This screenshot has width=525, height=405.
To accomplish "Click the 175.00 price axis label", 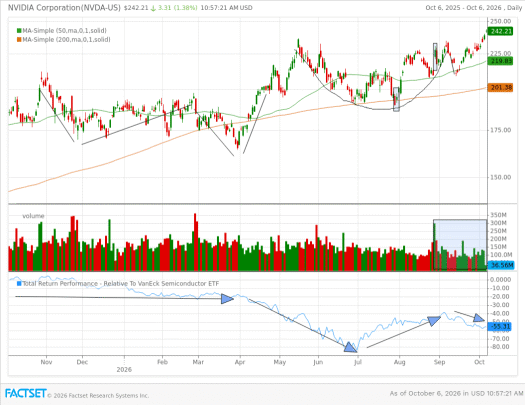I will click(x=501, y=130).
